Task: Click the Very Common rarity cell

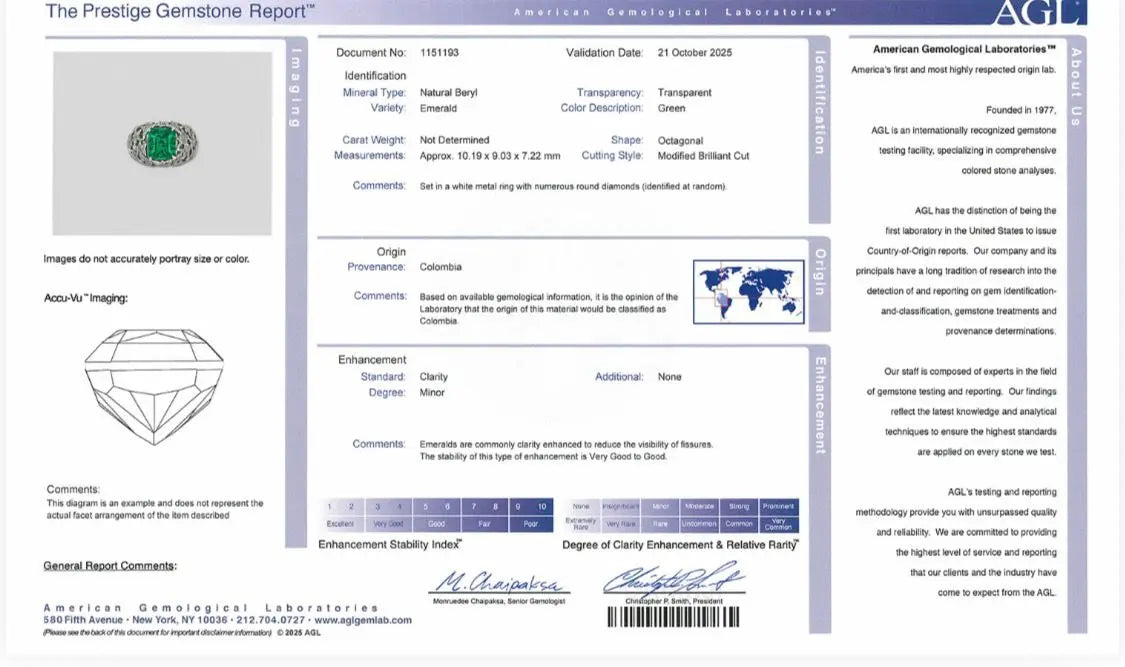Action: click(778, 524)
